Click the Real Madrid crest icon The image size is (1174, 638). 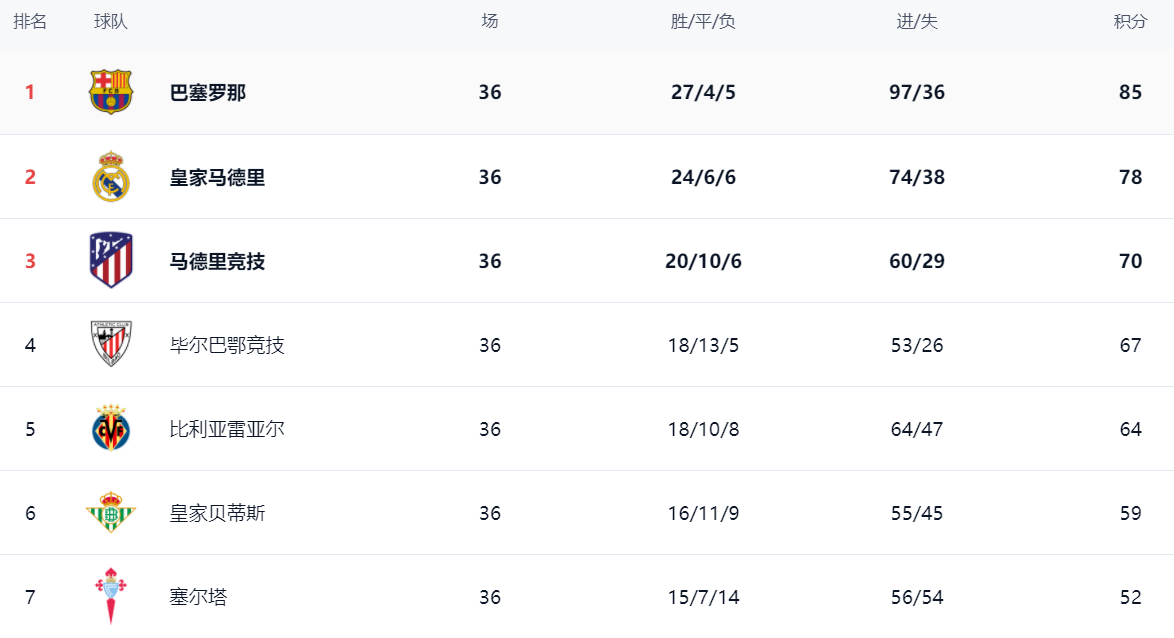click(111, 177)
